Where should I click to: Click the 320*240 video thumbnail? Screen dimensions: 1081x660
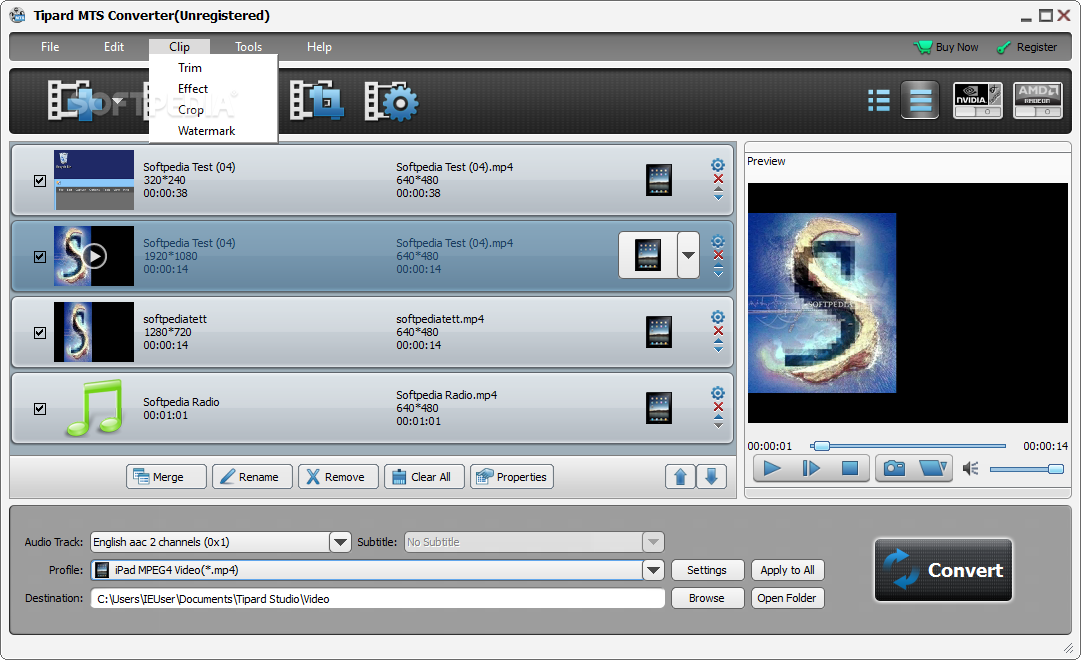point(94,180)
